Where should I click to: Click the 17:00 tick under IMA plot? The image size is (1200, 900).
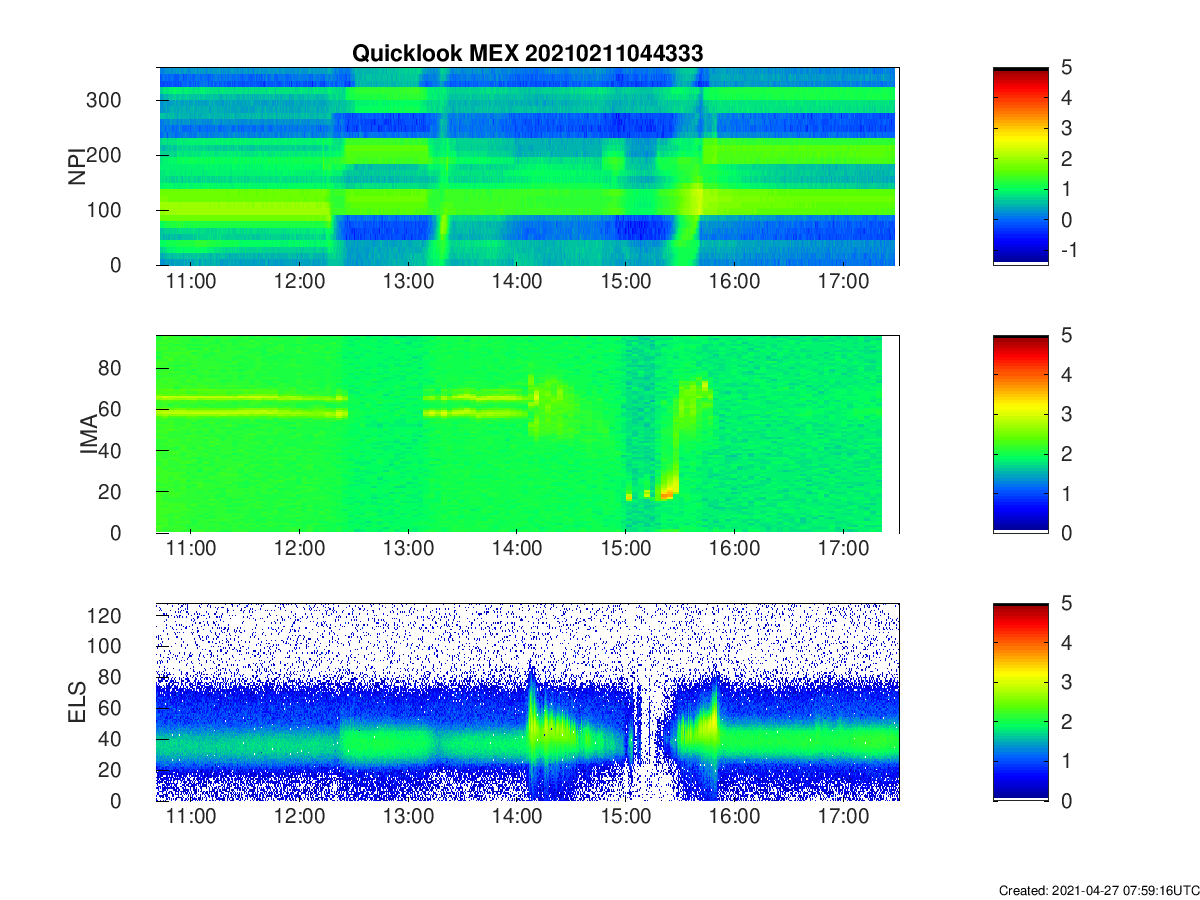(843, 549)
